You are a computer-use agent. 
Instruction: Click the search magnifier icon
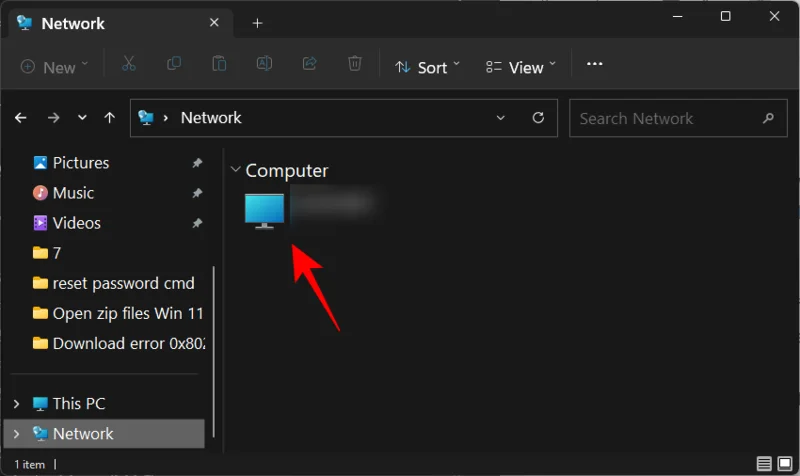click(x=768, y=118)
